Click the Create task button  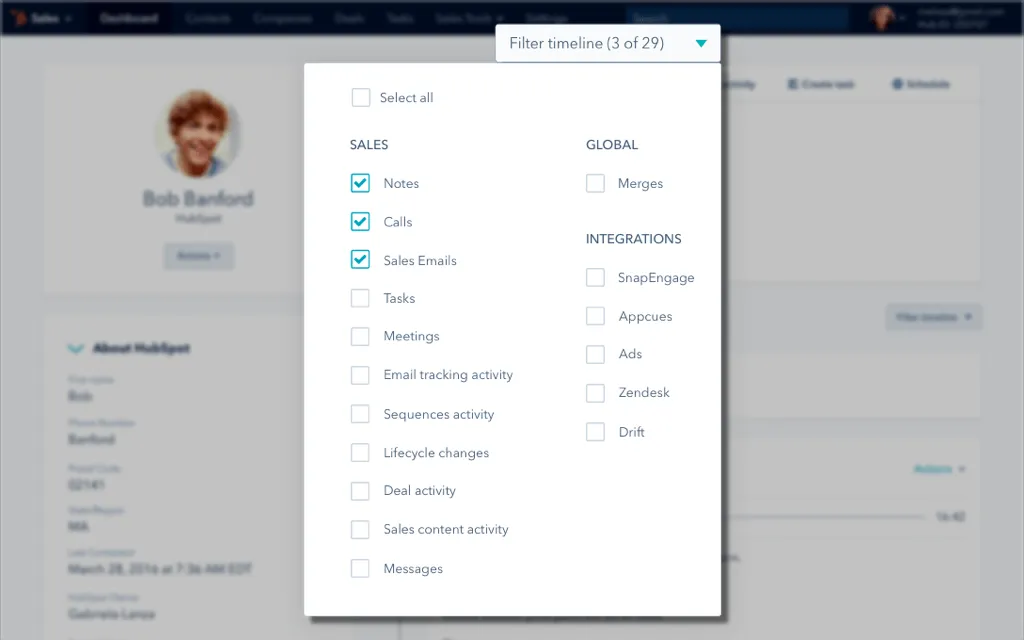pyautogui.click(x=821, y=84)
